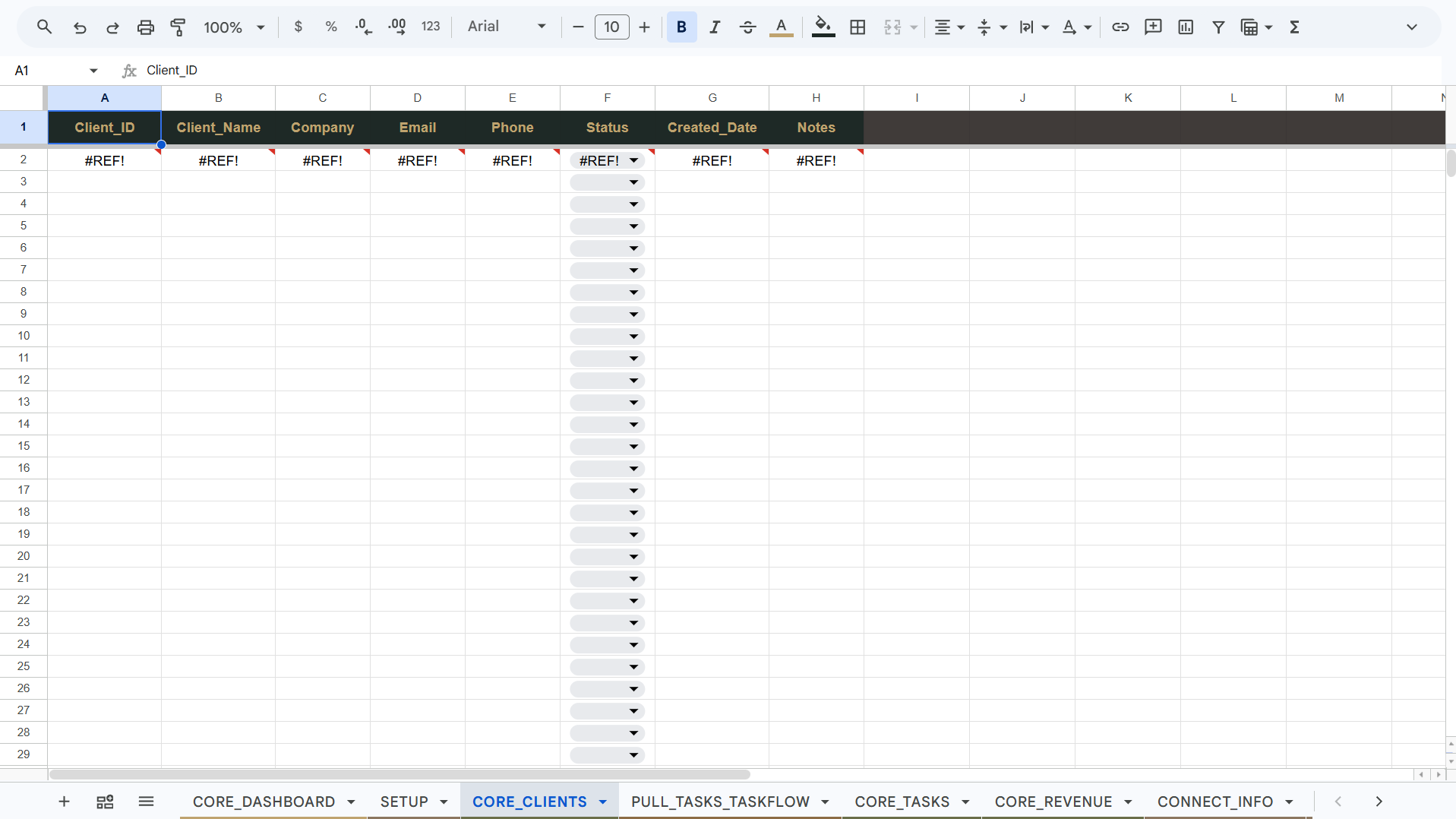Switch to CORE_TASKS sheet tab

[x=902, y=802]
